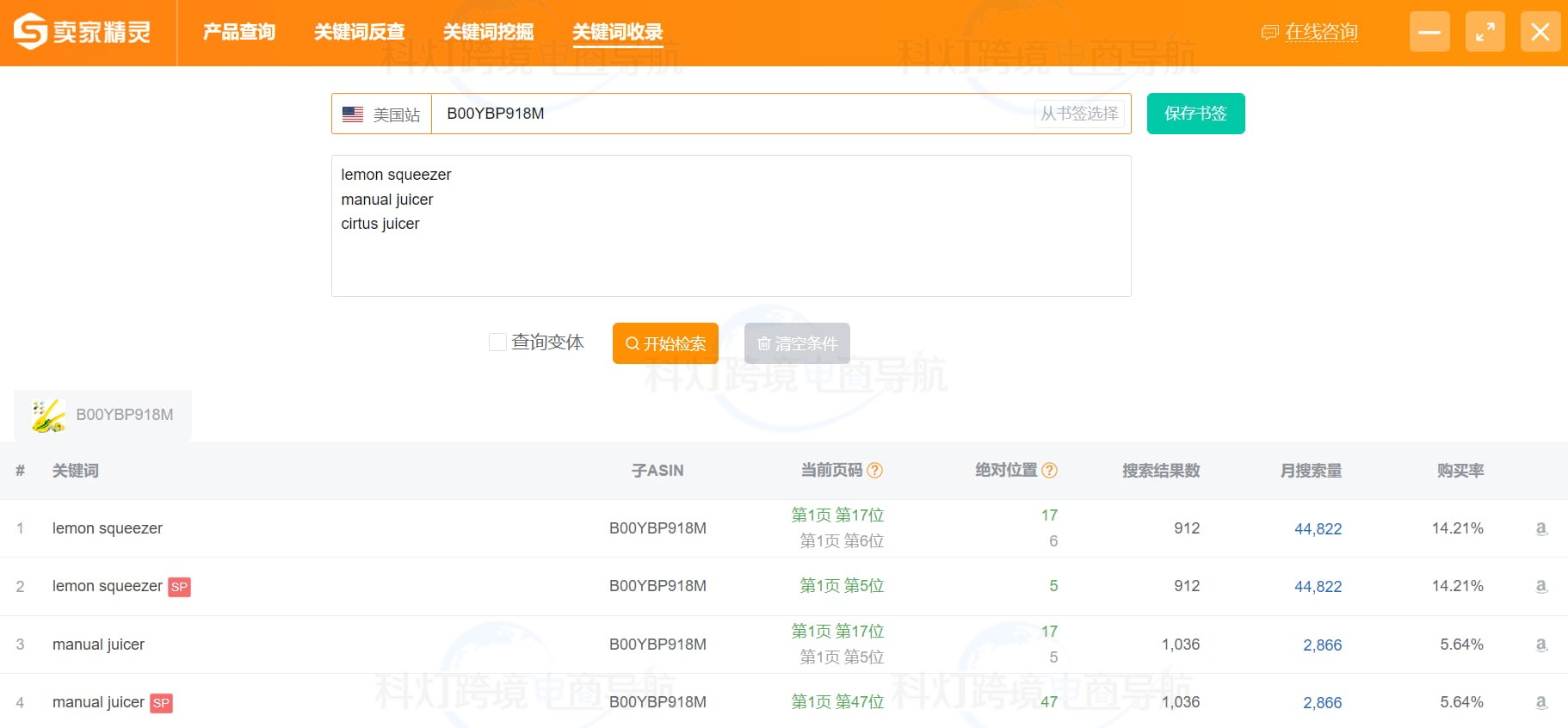The image size is (1568, 728).
Task: Click help icon beside 当前页码
Action: (x=874, y=471)
